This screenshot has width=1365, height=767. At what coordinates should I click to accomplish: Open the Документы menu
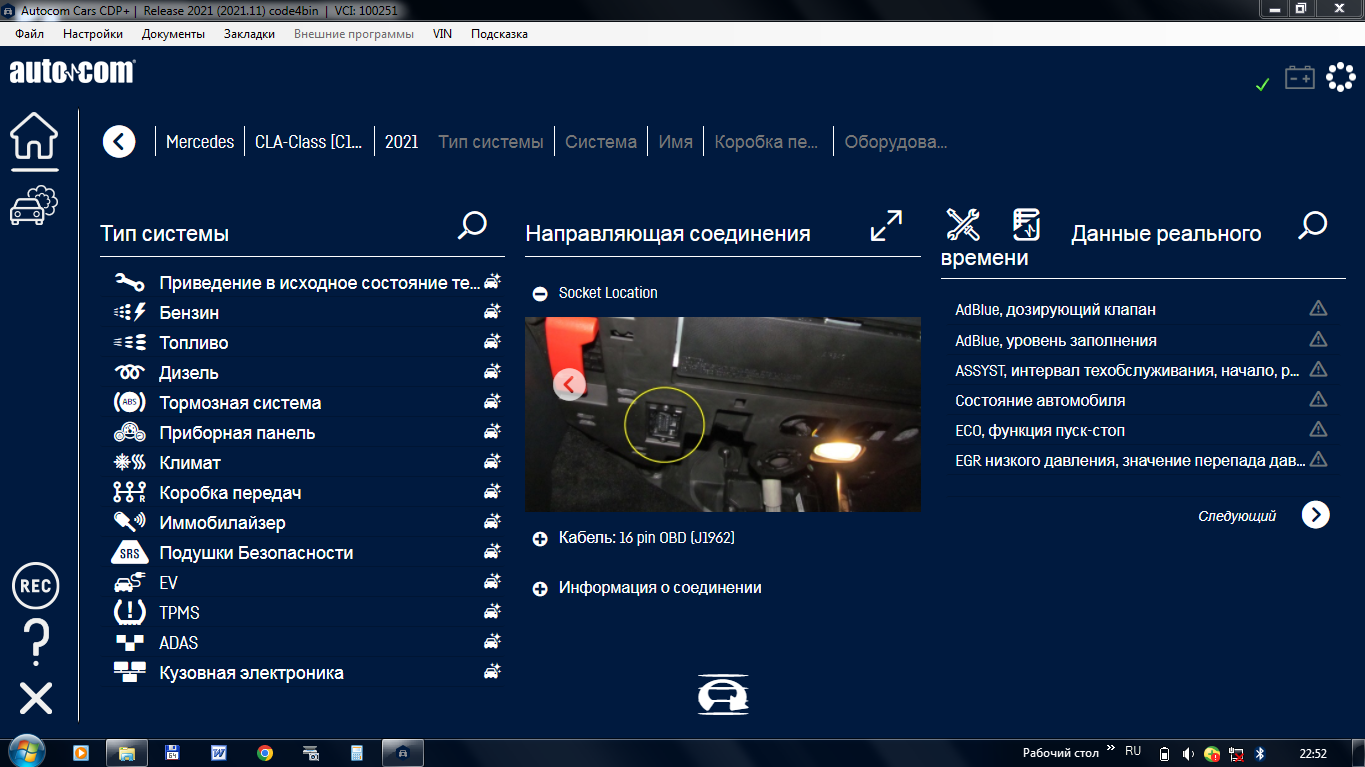173,34
